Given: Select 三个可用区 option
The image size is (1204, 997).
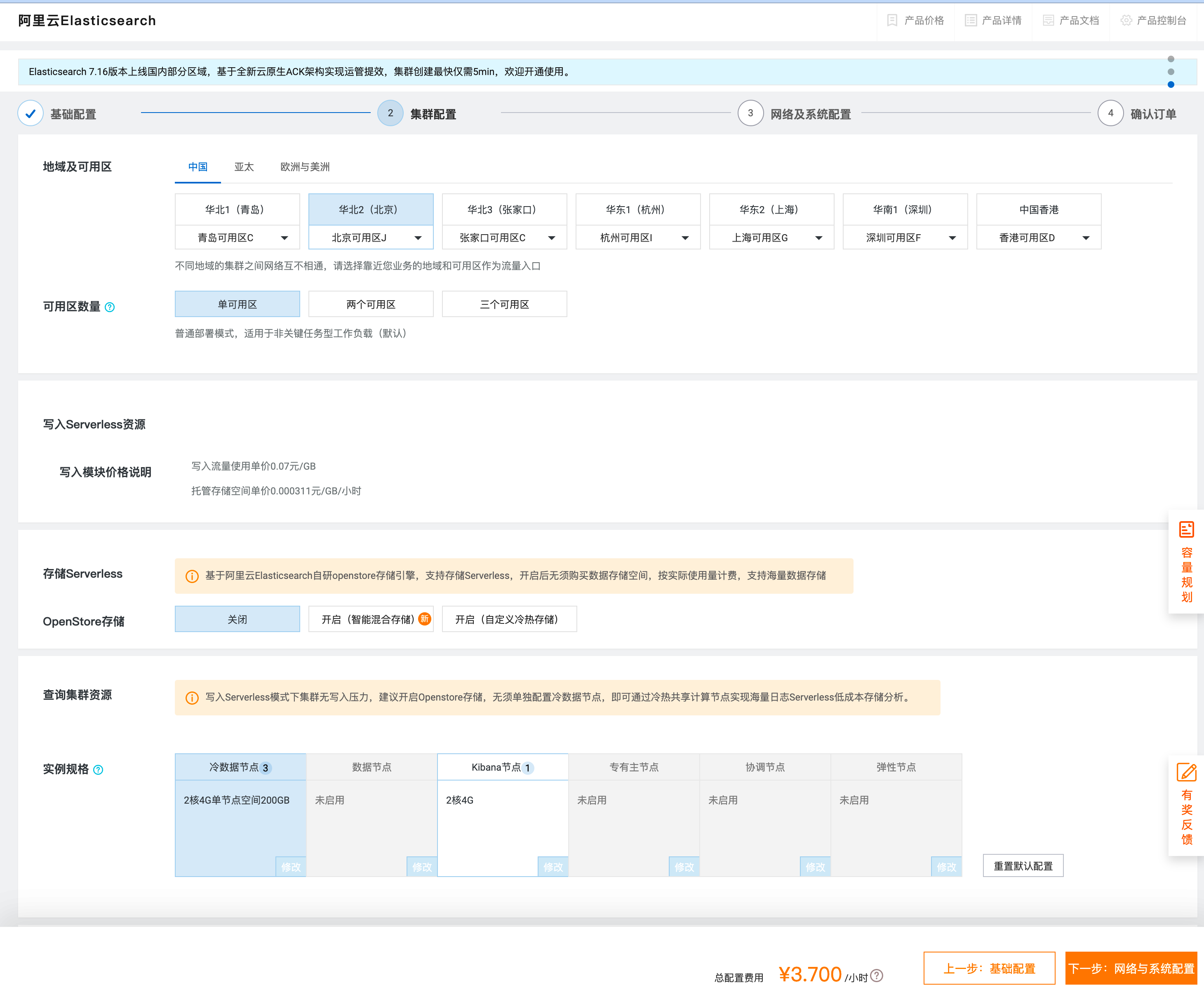Looking at the screenshot, I should click(504, 304).
